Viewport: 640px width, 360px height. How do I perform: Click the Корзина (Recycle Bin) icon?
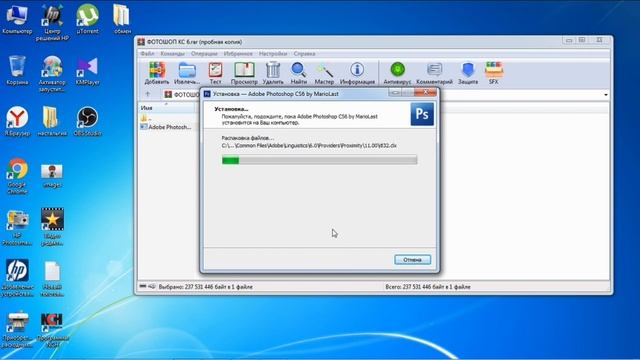coord(17,70)
